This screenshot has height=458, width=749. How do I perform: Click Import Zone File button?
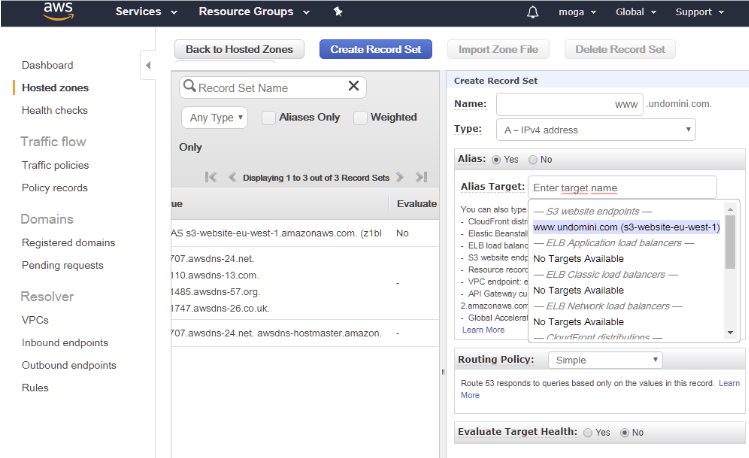pyautogui.click(x=498, y=49)
